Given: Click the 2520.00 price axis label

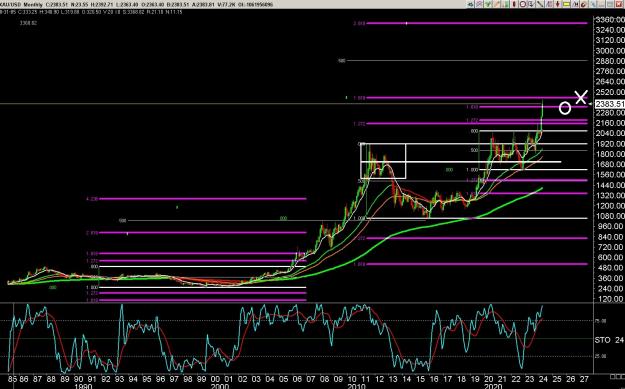Looking at the screenshot, I should coord(609,92).
